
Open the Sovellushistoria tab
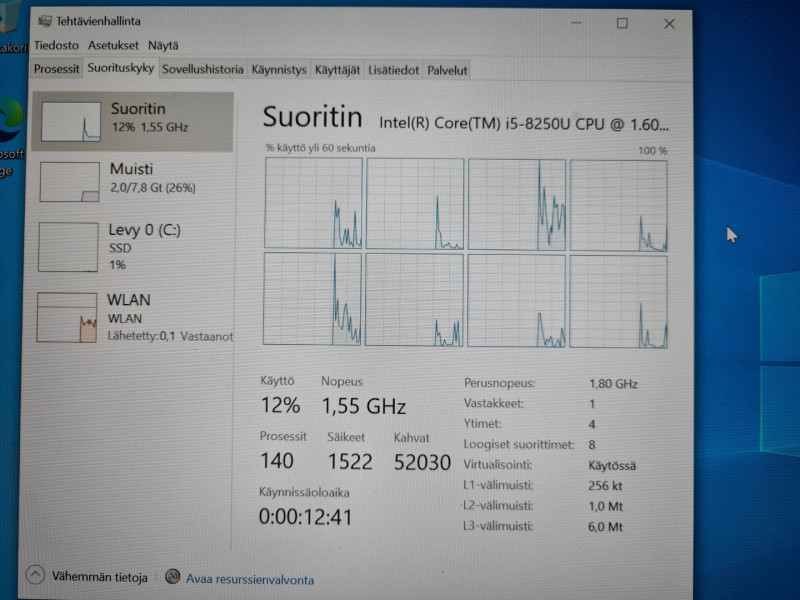pyautogui.click(x=203, y=69)
